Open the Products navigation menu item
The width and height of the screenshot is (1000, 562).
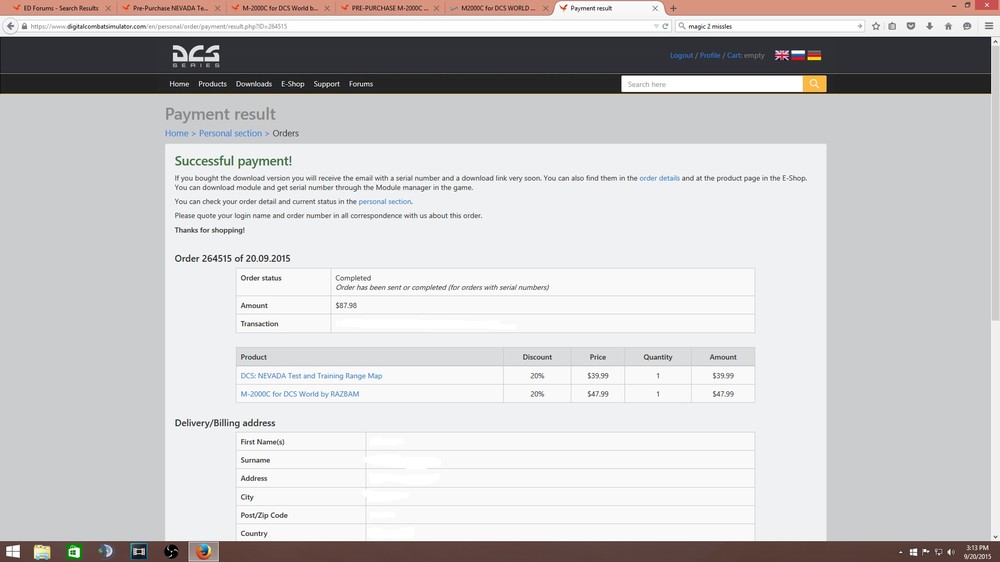[x=212, y=84]
